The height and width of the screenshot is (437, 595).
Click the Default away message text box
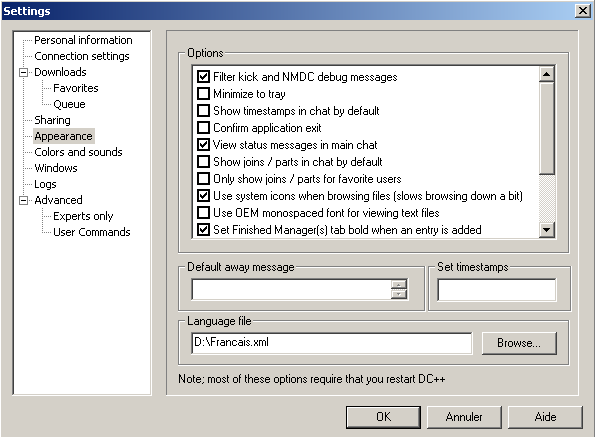(x=291, y=289)
